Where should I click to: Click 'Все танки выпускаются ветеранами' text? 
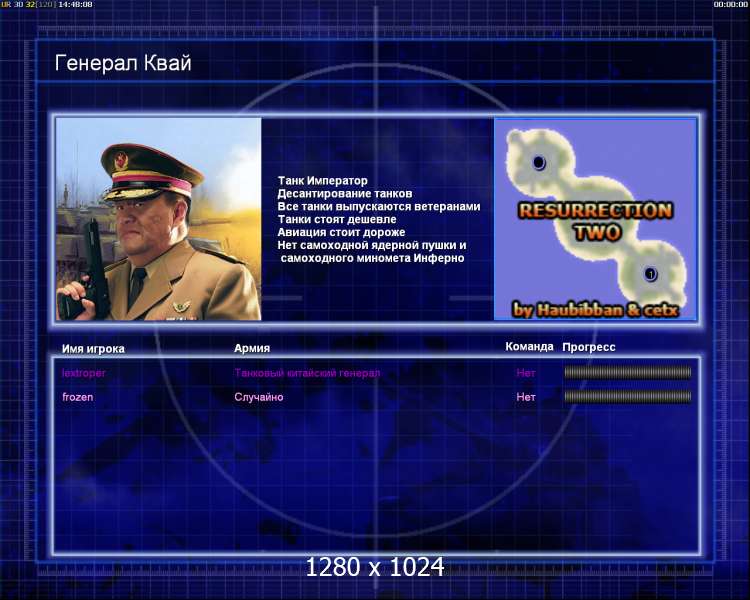(x=379, y=207)
